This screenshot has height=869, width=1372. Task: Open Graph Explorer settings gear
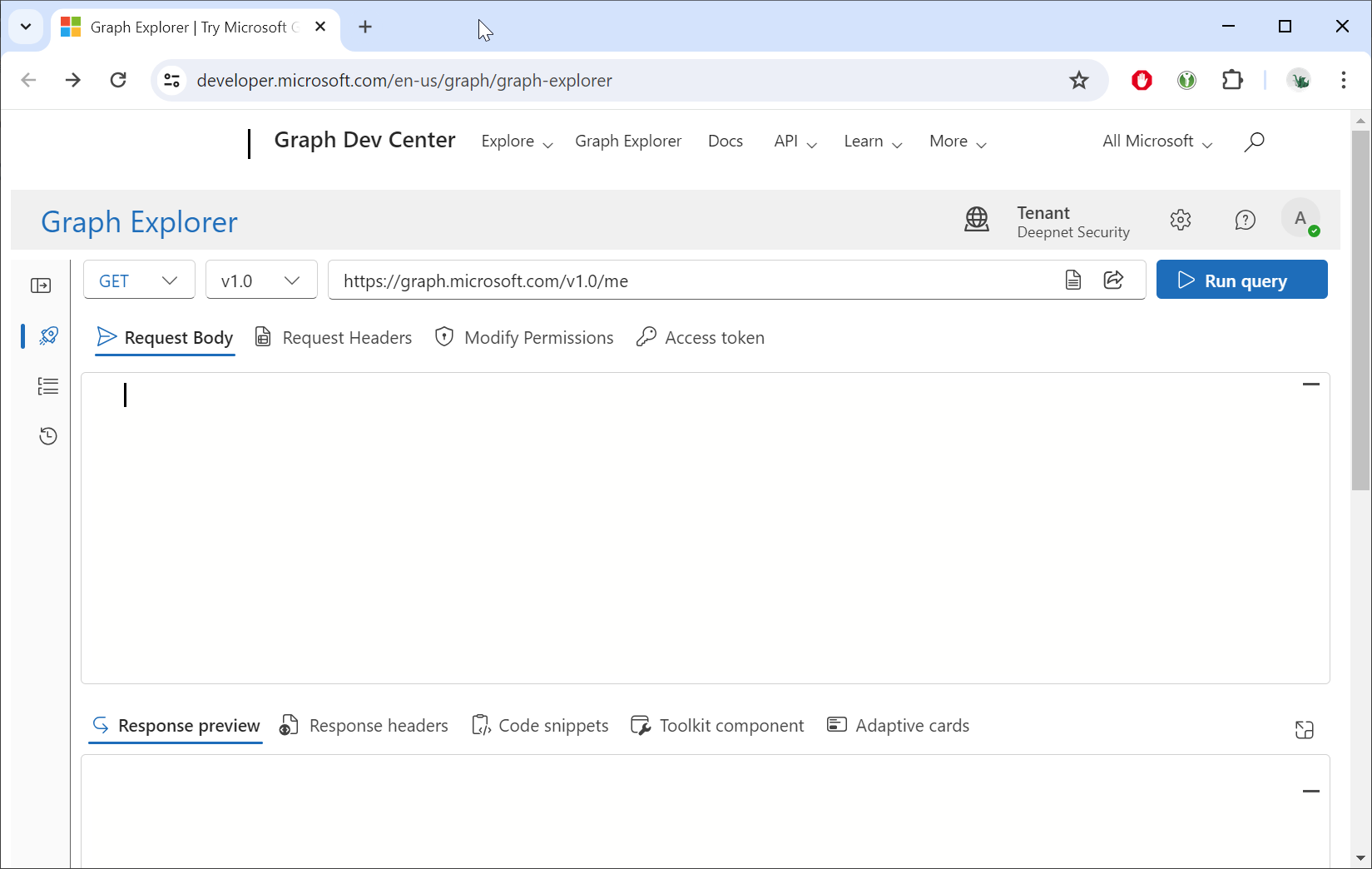[1181, 221]
